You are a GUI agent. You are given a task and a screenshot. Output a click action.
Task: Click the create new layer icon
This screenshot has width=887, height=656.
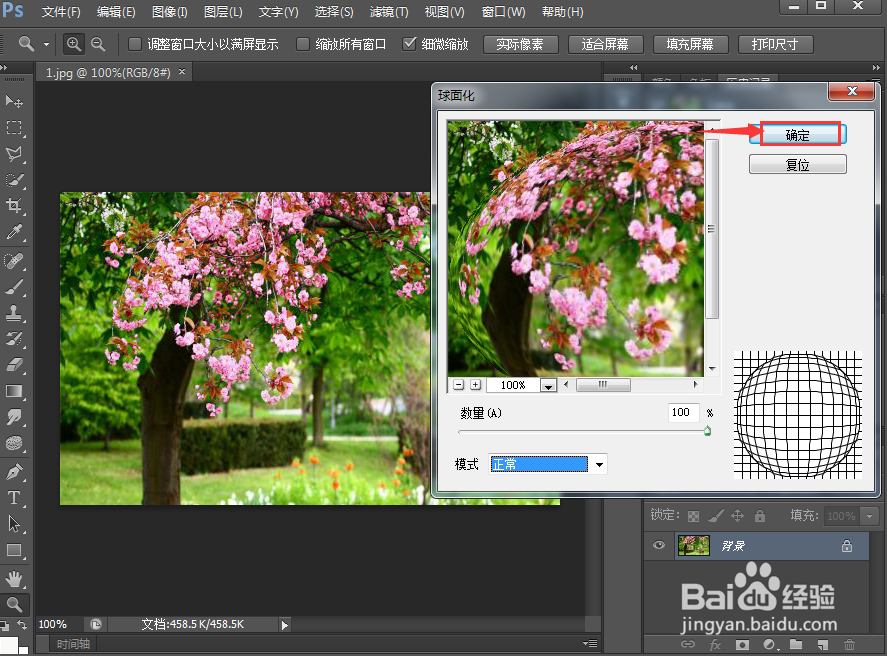click(x=823, y=644)
